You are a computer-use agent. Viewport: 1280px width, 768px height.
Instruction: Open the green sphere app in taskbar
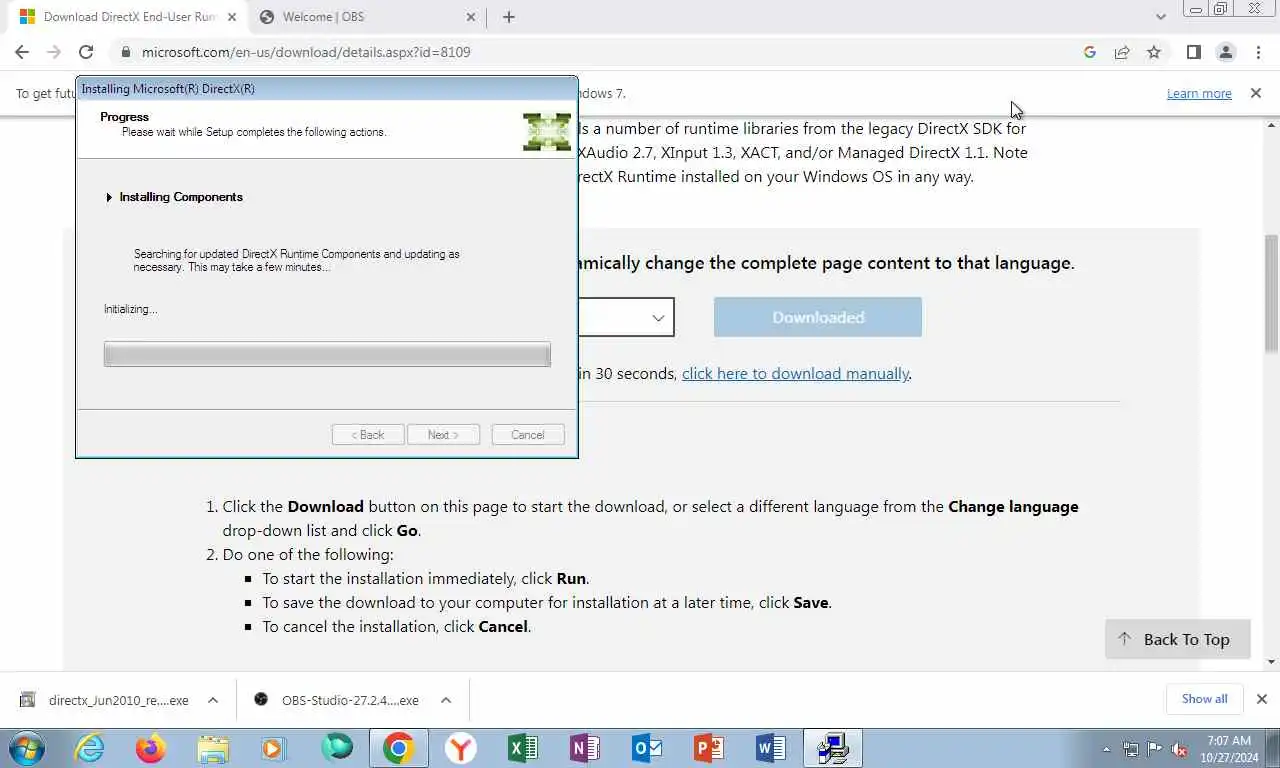click(x=337, y=748)
